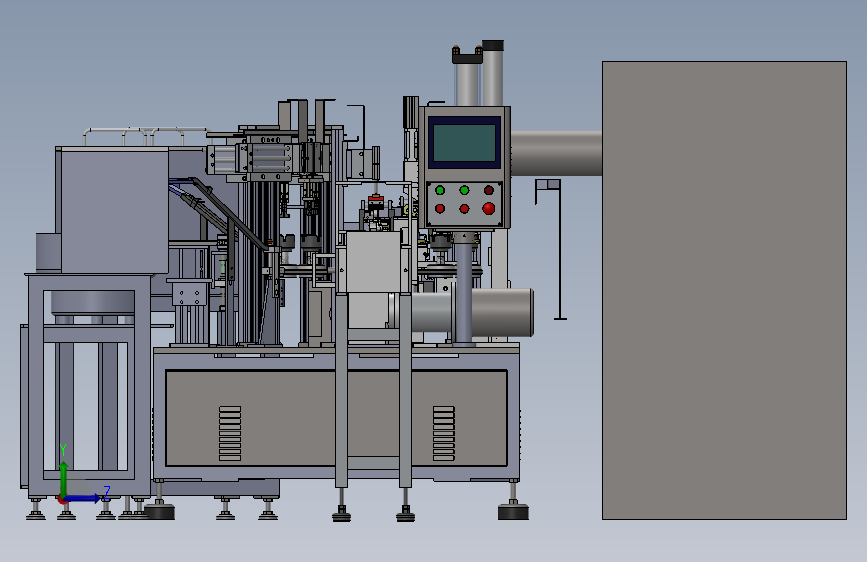Click the top-middle green button on control panel
Viewport: 867px width, 562px height.
click(x=464, y=190)
